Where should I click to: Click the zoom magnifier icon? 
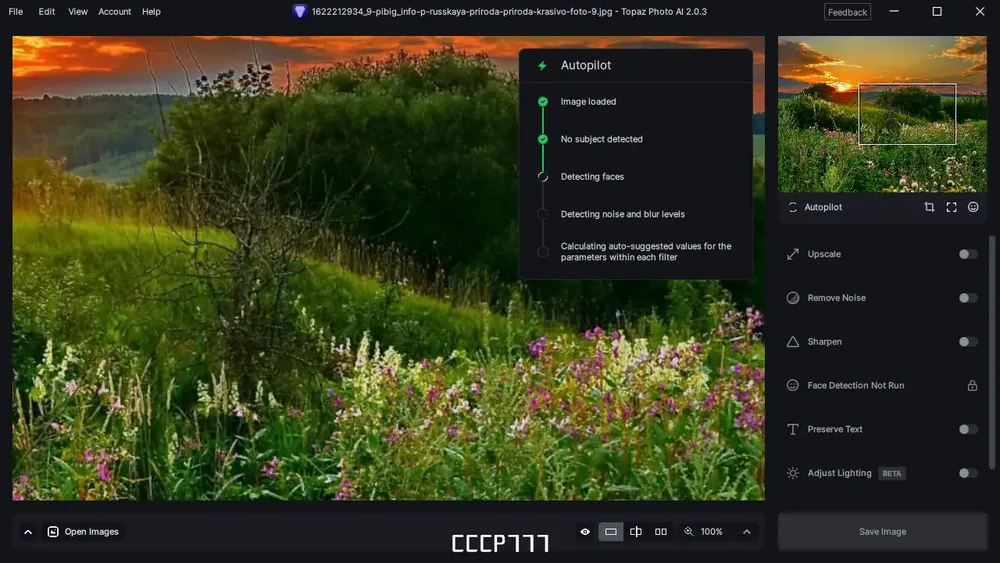click(x=689, y=532)
